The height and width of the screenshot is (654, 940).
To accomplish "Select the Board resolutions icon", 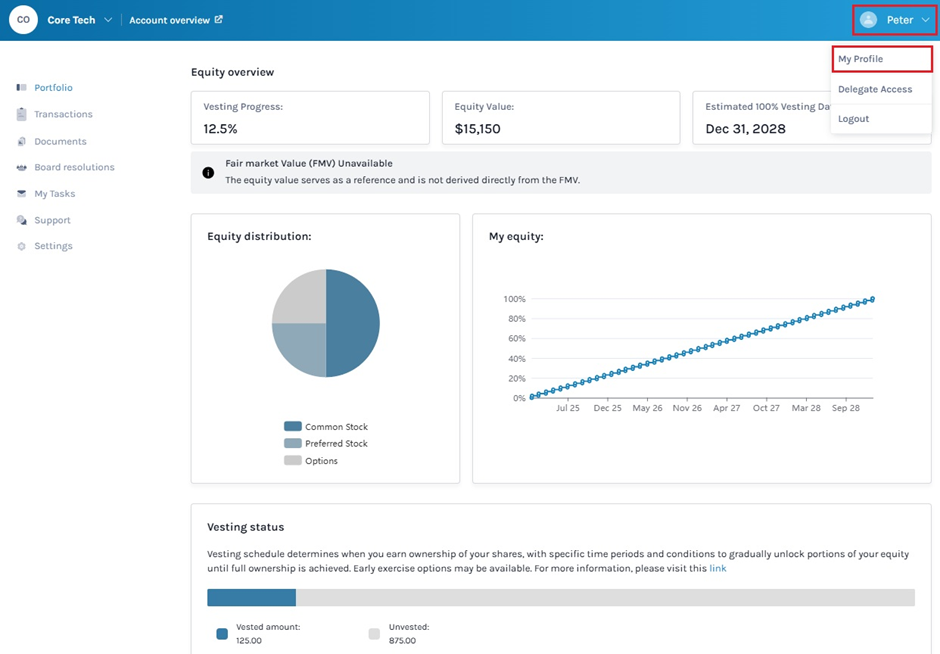I will point(22,167).
